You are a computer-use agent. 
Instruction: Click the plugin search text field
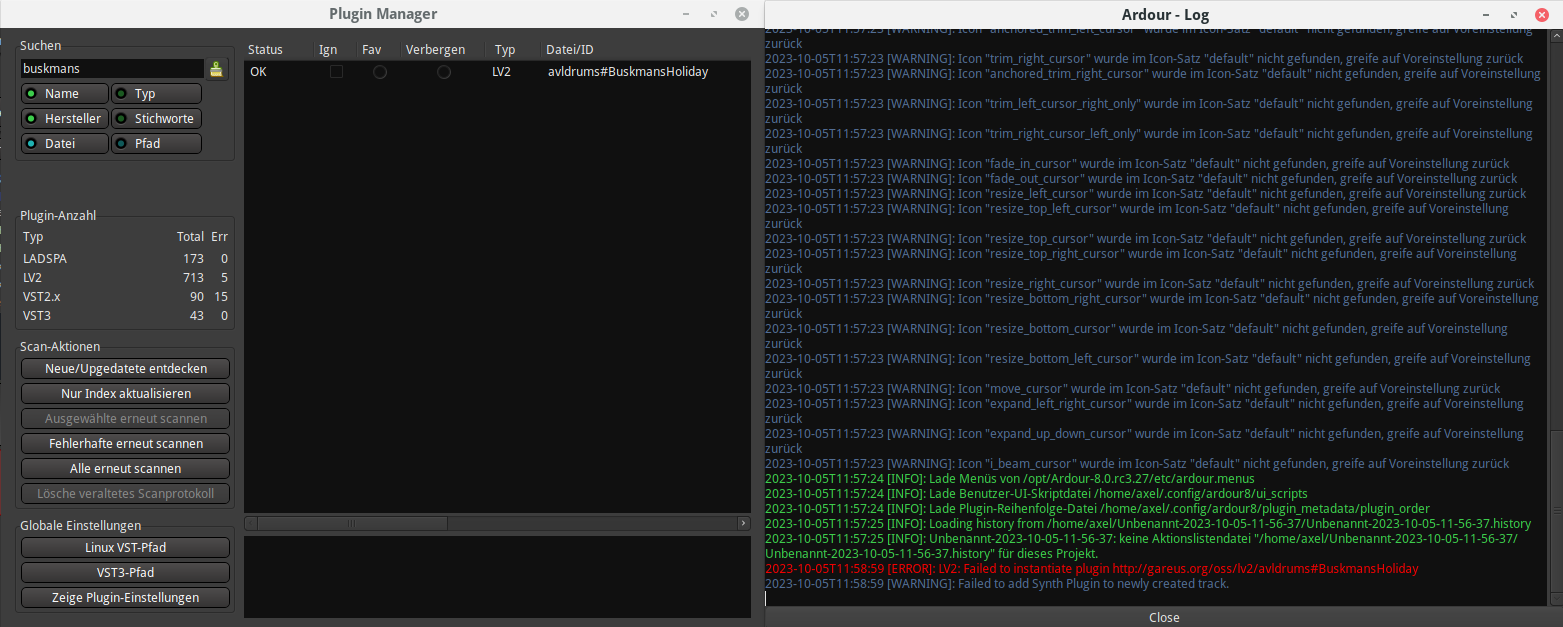click(112, 69)
